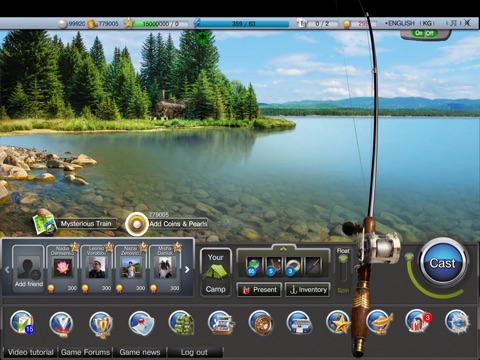Switch the toggle to On
480x360 pixels.
pyautogui.click(x=419, y=33)
